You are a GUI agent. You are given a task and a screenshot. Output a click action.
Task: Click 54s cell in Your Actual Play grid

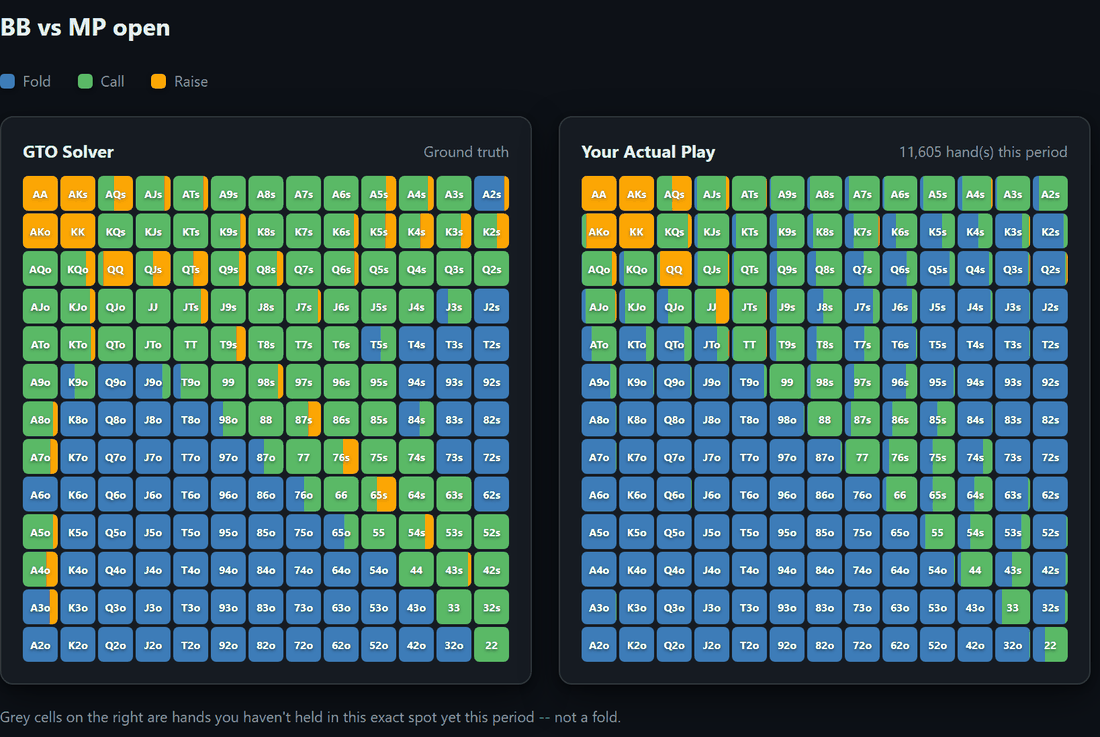click(975, 532)
